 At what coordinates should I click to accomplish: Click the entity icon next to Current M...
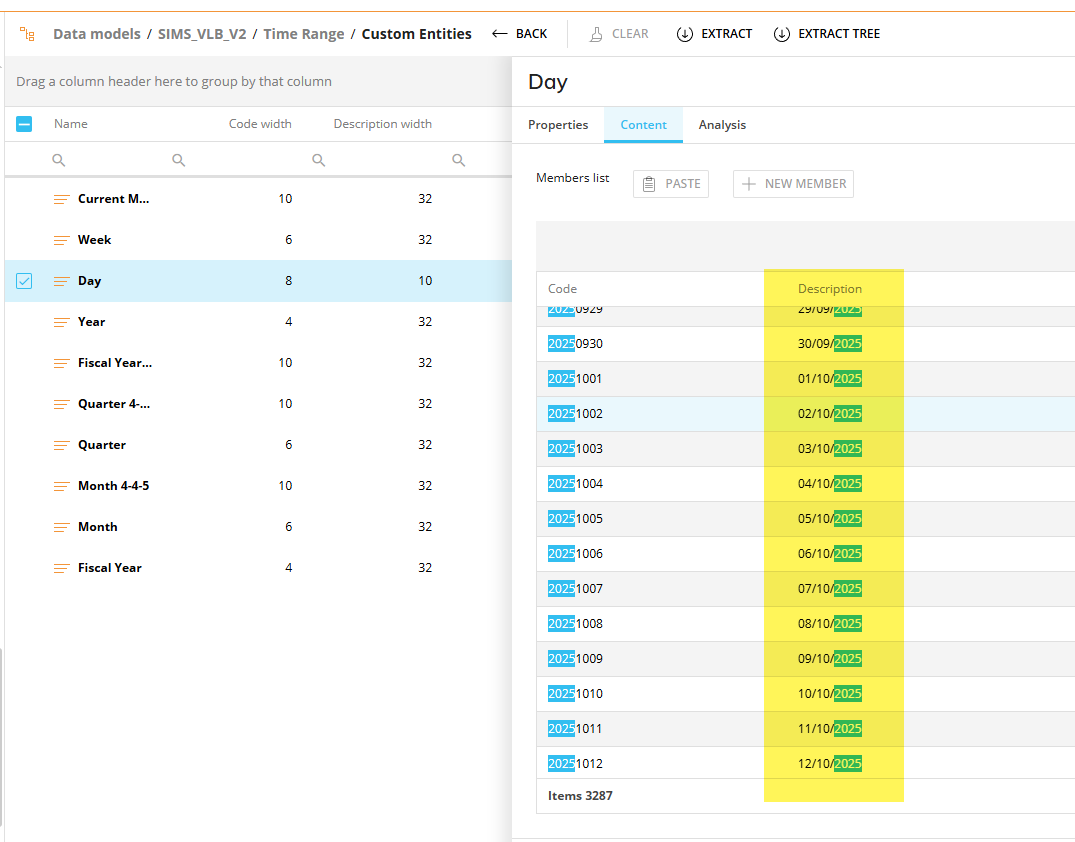(62, 199)
